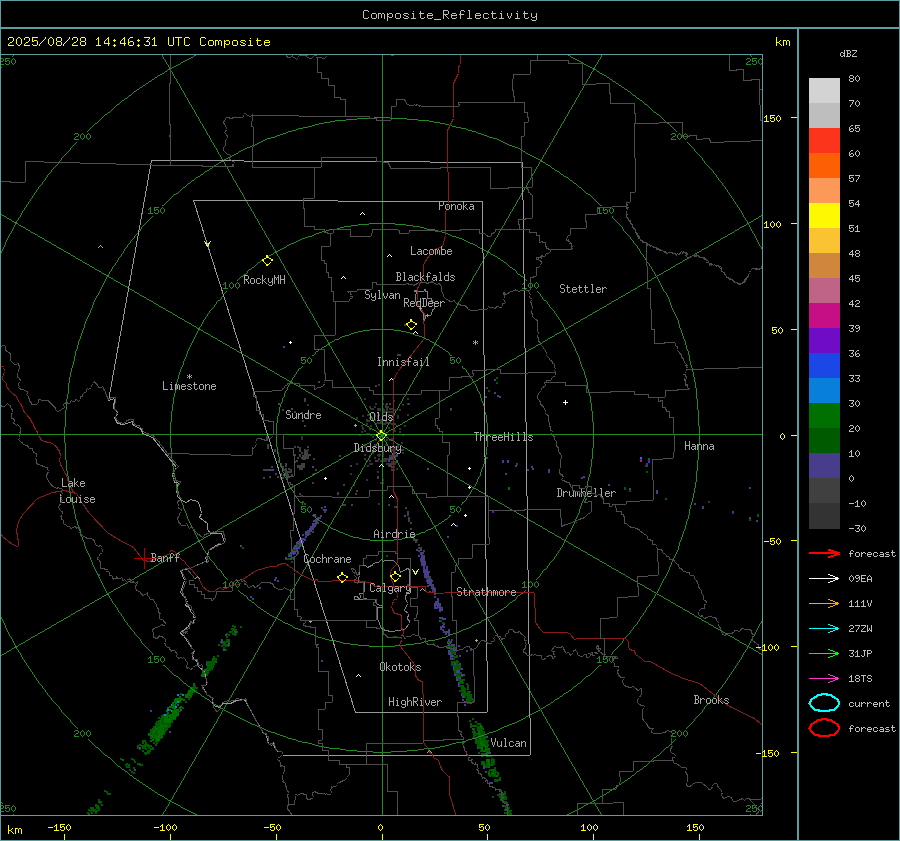Click the ThreeHills town label
The height and width of the screenshot is (841, 900).
point(503,437)
